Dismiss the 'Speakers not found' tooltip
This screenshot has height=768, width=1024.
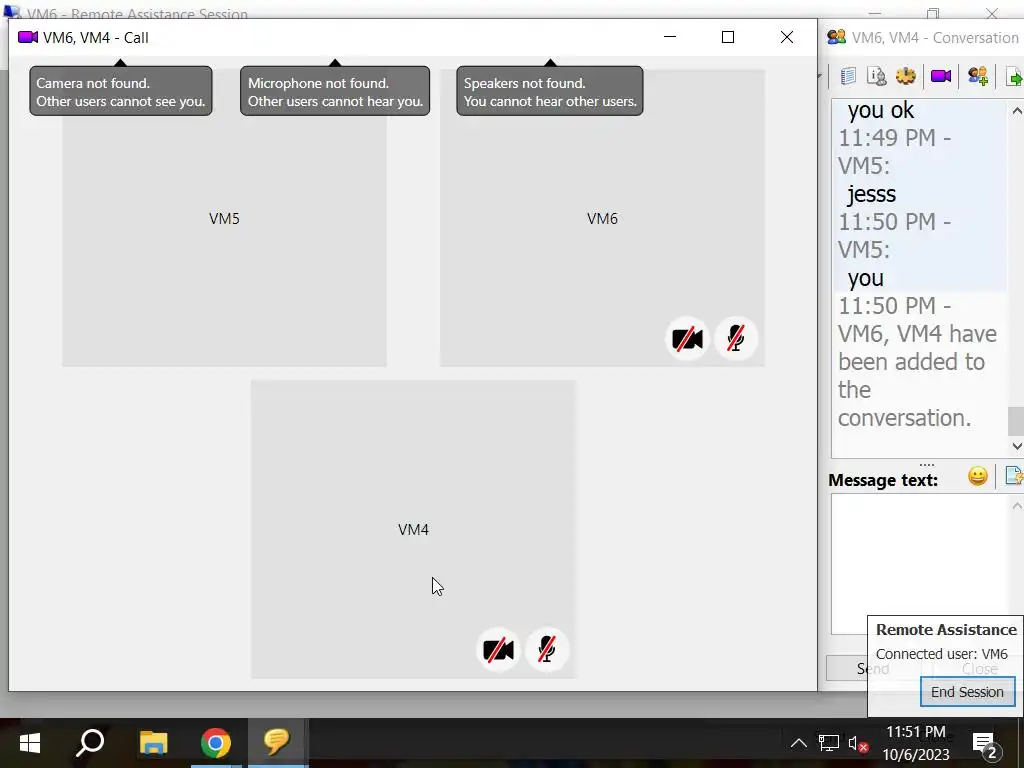click(x=550, y=91)
